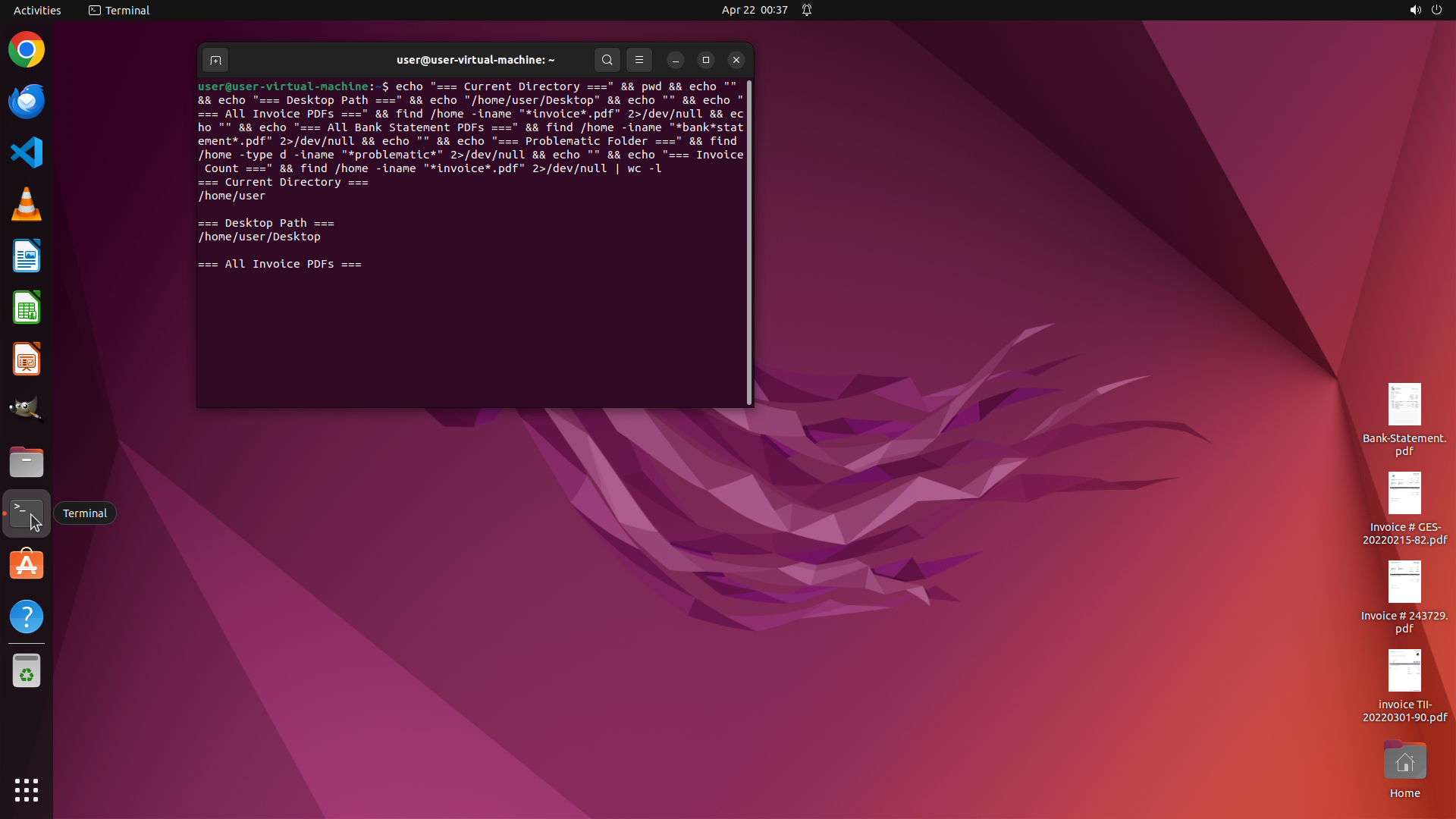Open the Terminal app menu in the top bar
The height and width of the screenshot is (819, 1456).
click(119, 10)
